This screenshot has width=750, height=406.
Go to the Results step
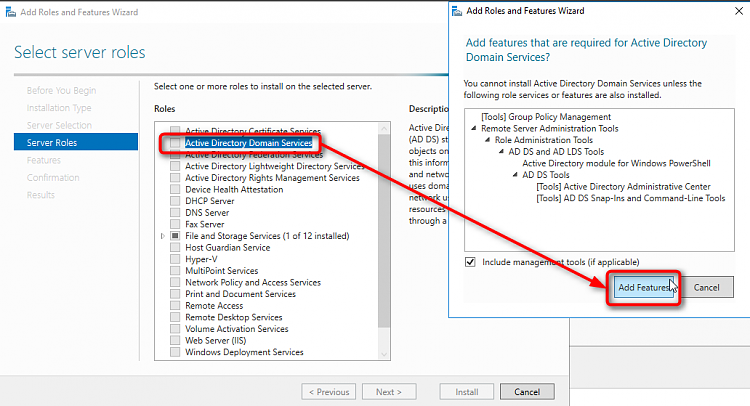(x=41, y=195)
